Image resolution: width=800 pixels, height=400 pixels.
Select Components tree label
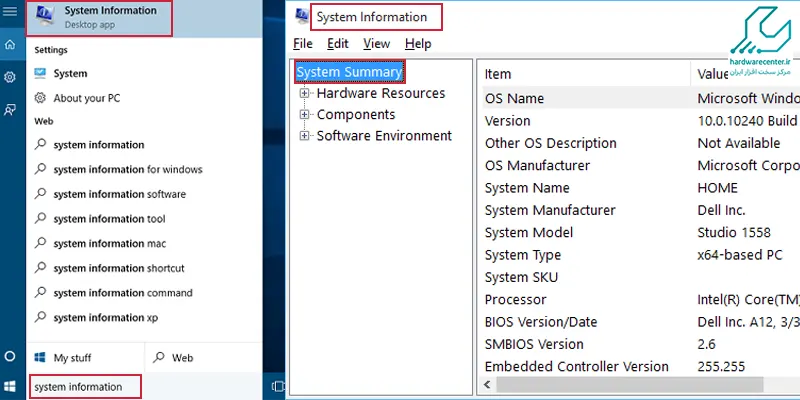356,114
